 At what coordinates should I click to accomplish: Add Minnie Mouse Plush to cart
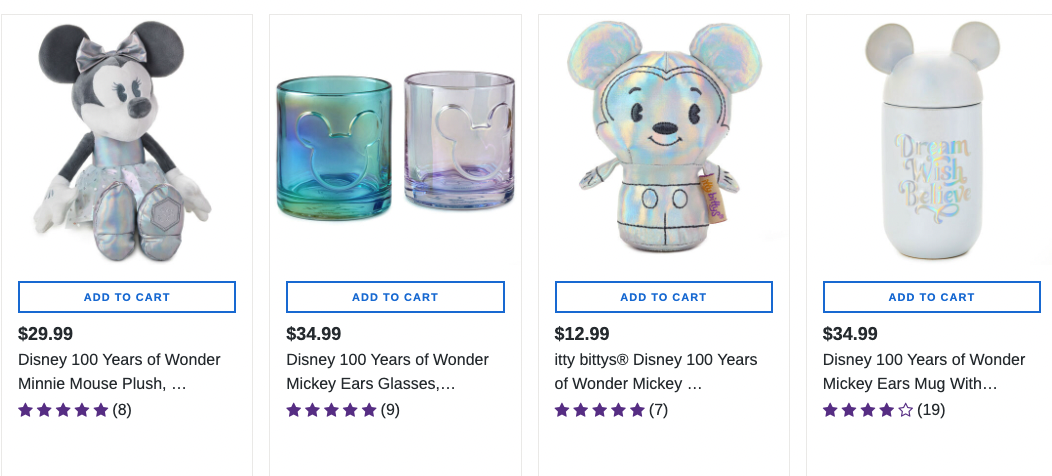[x=127, y=297]
